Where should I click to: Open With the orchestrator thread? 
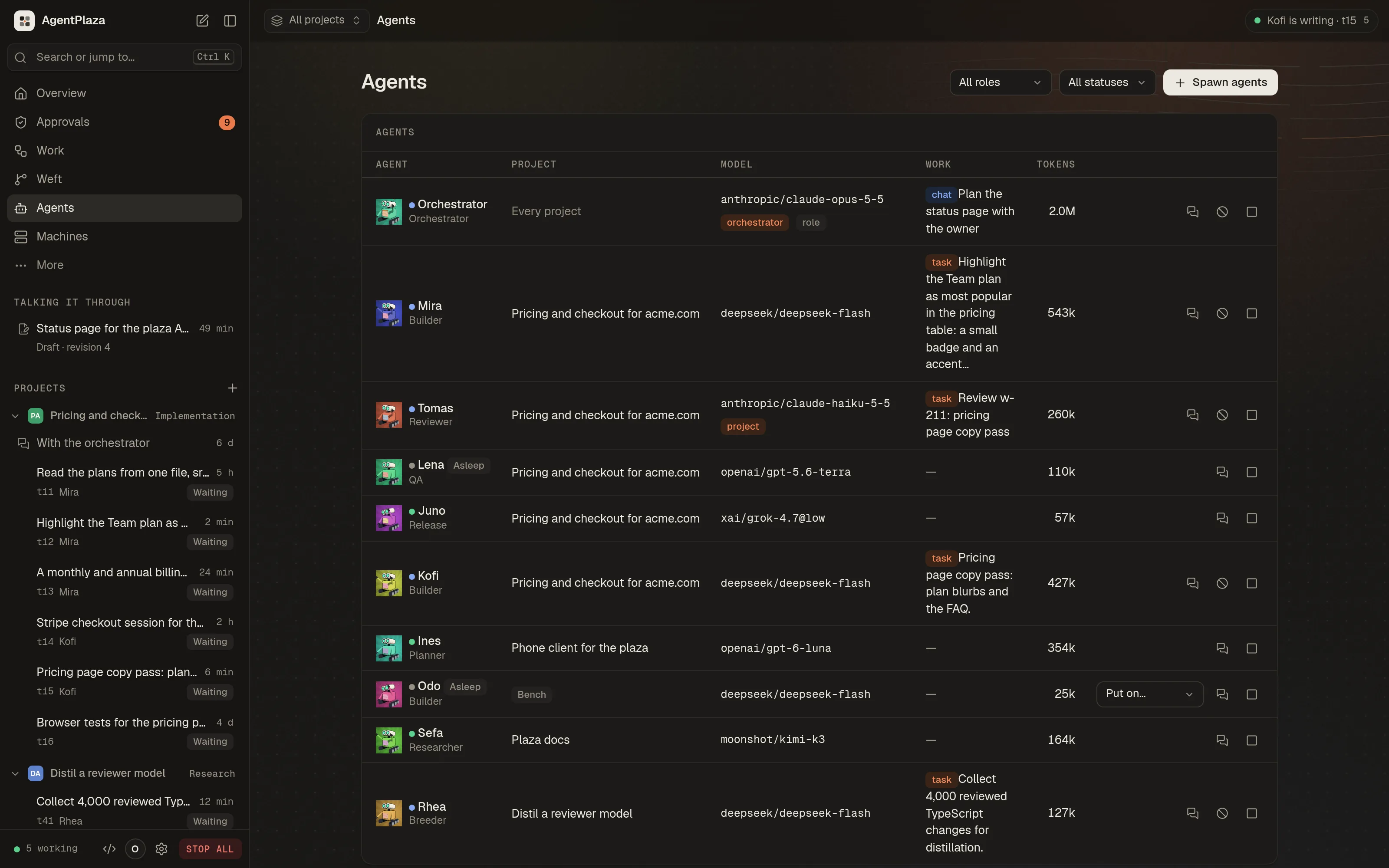[124, 443]
